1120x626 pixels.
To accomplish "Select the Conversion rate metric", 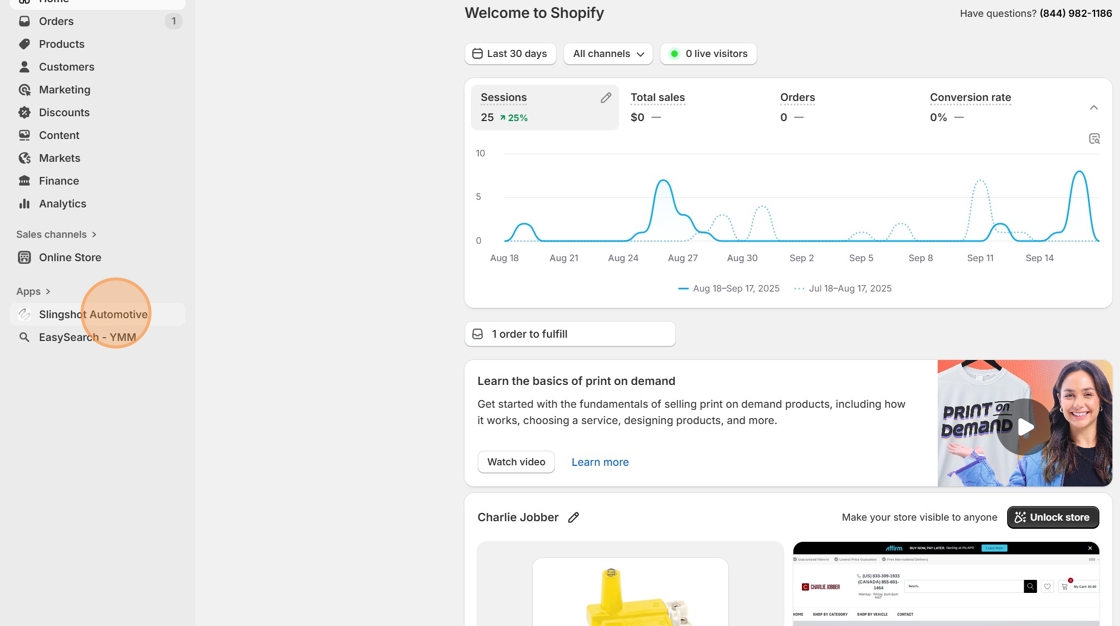I will (x=970, y=107).
